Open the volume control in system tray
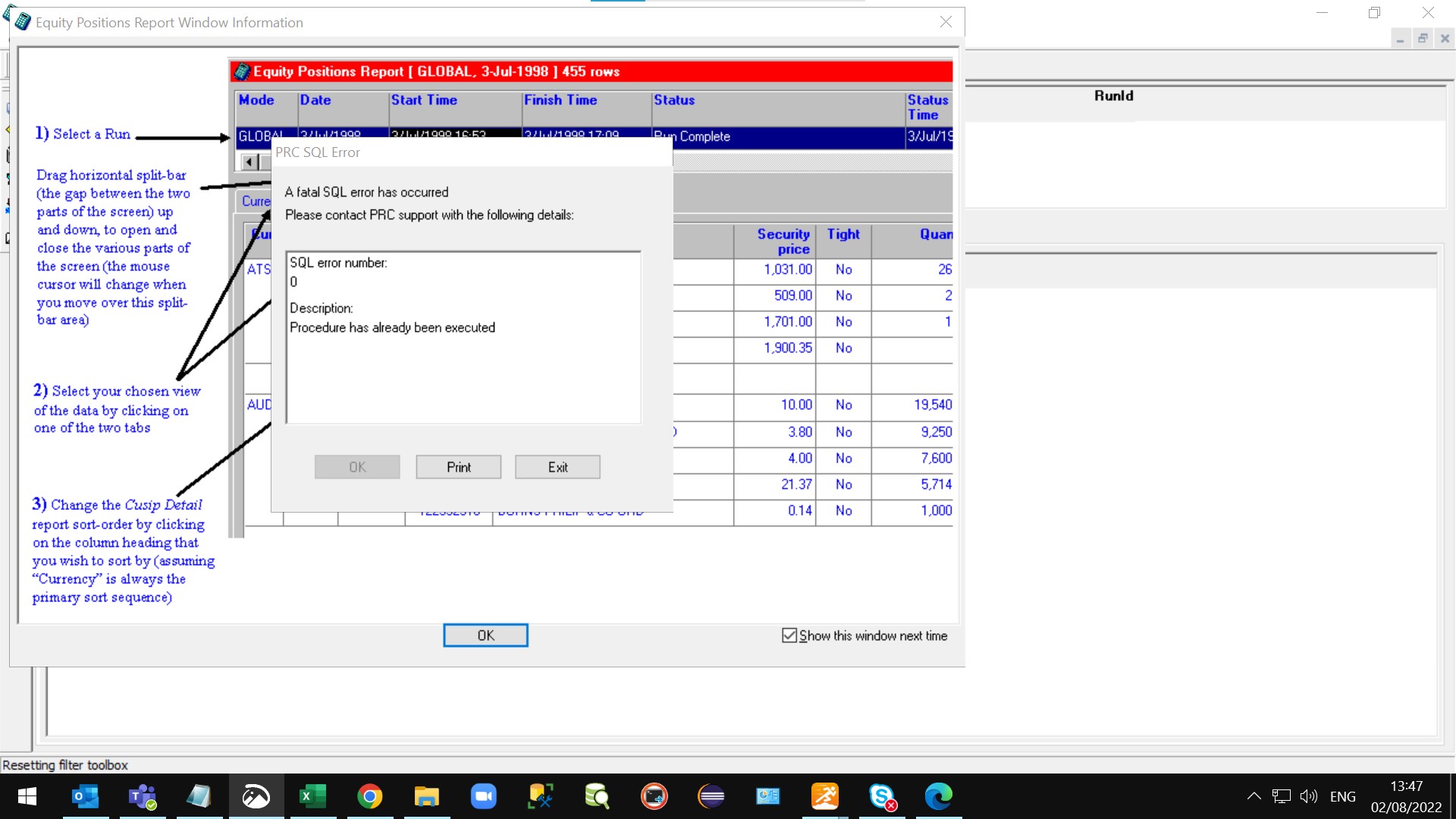1456x819 pixels. click(x=1308, y=796)
